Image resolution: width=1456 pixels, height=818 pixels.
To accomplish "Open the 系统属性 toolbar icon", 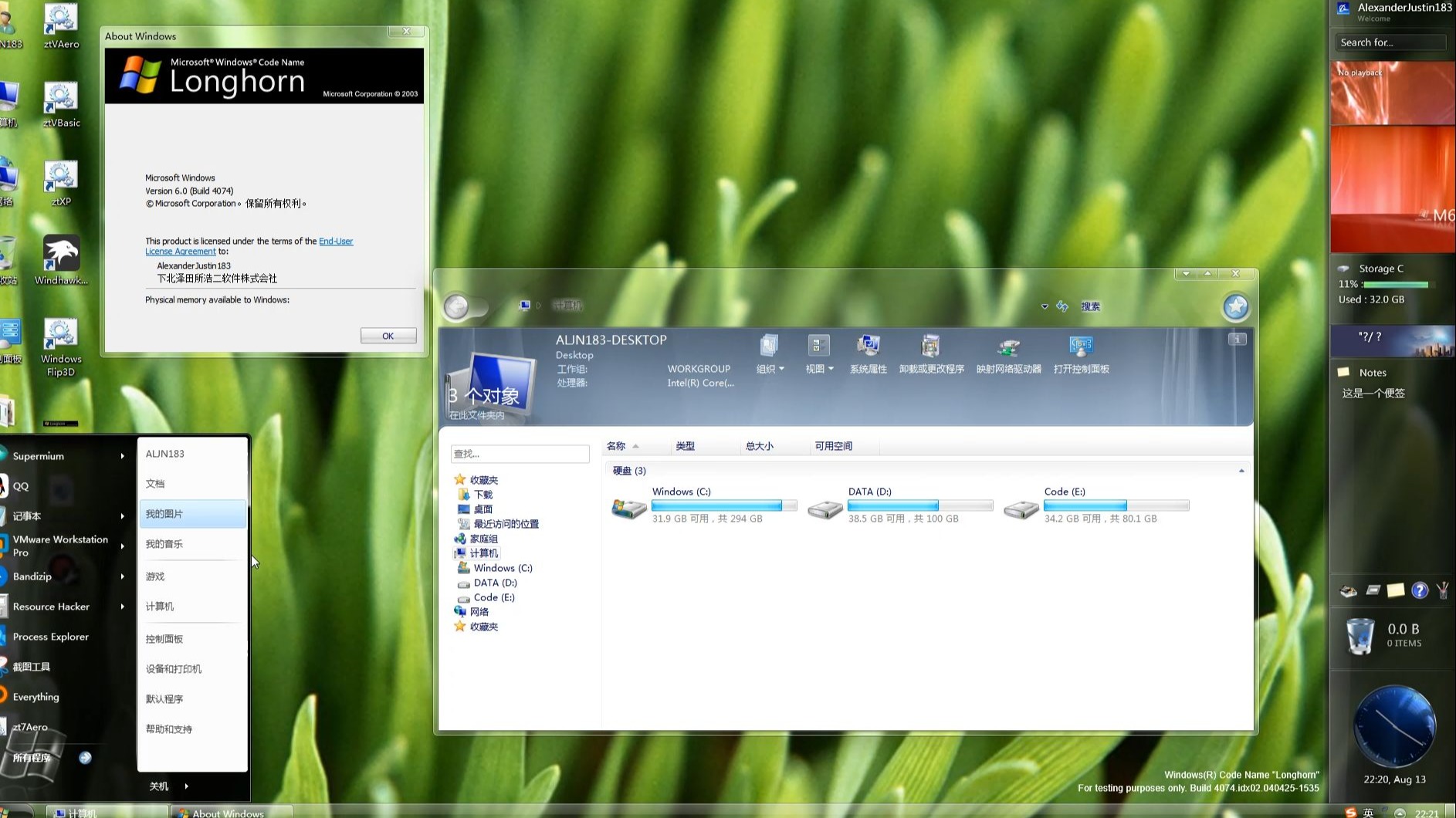I will [869, 355].
